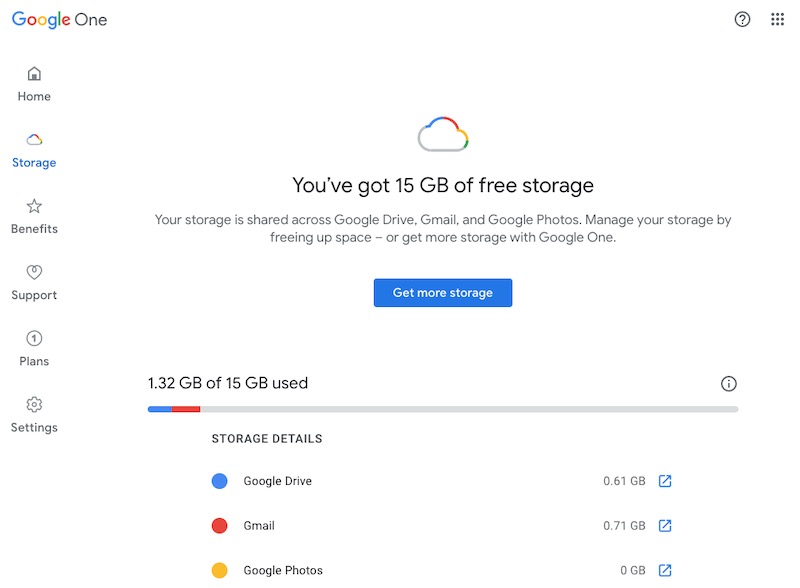The width and height of the screenshot is (800, 588).
Task: Open Google Drive via external link icon
Action: point(665,481)
